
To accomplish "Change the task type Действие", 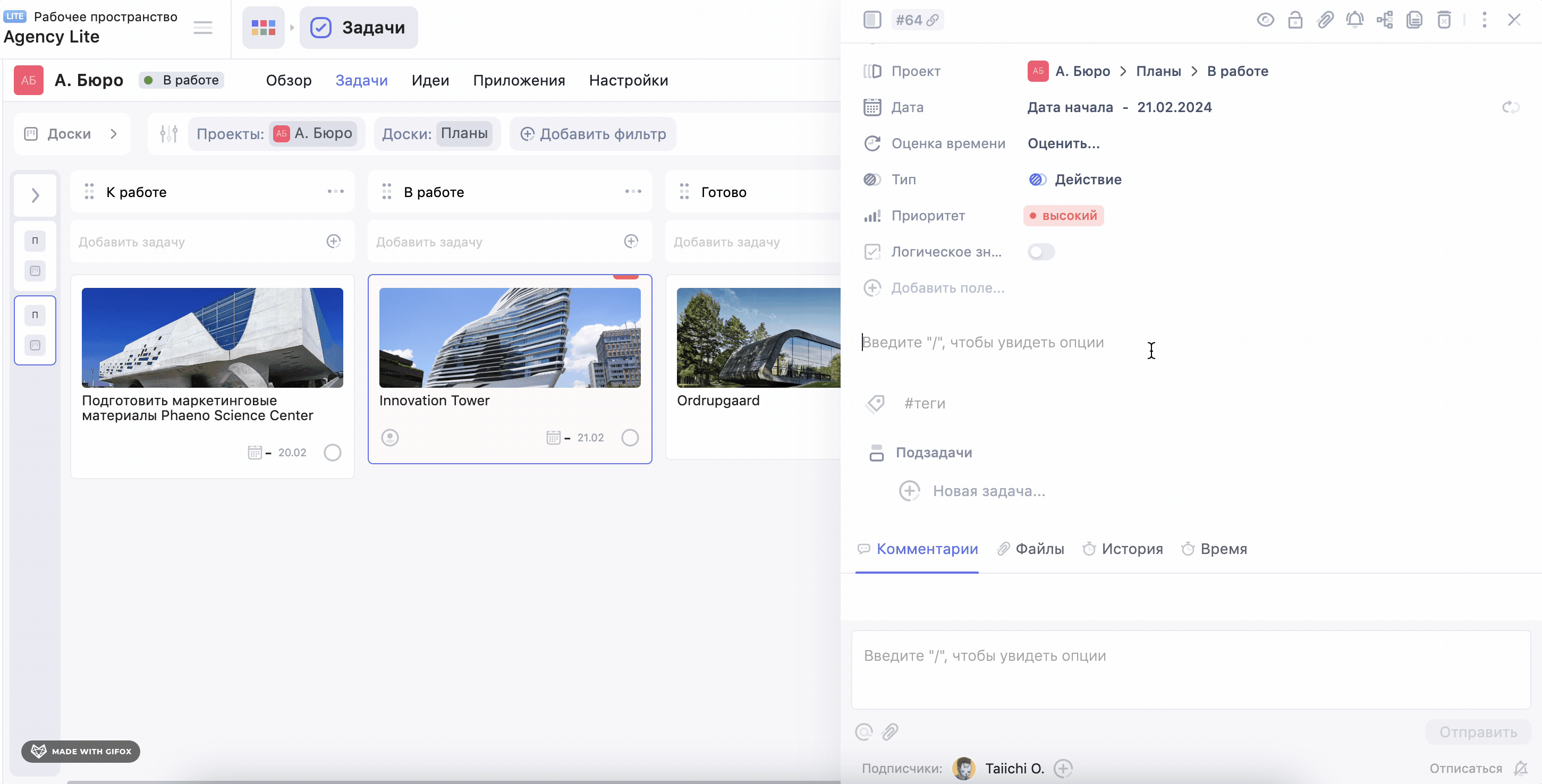I will [x=1075, y=180].
